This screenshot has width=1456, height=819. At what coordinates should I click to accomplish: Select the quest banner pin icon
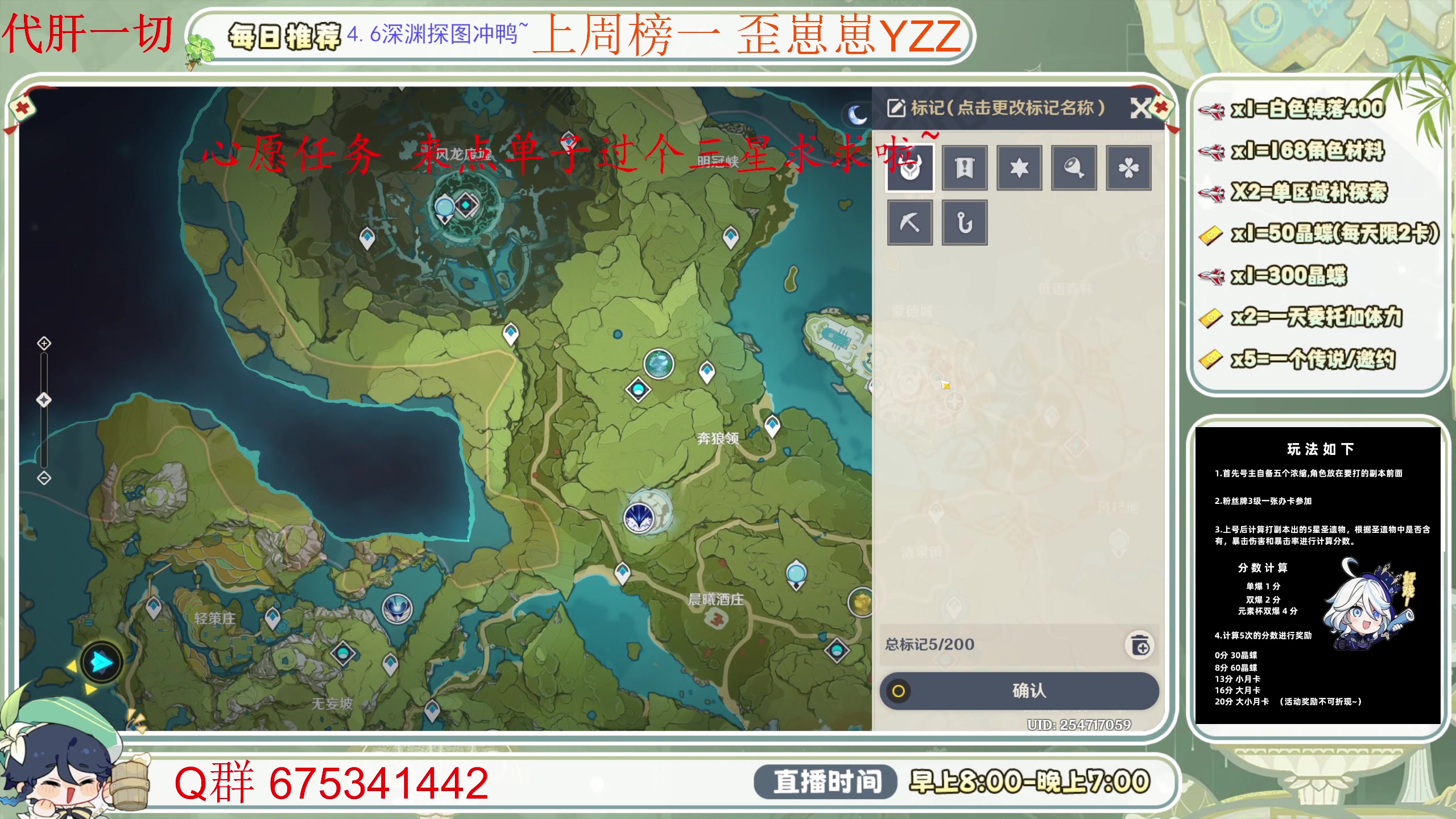[x=965, y=168]
